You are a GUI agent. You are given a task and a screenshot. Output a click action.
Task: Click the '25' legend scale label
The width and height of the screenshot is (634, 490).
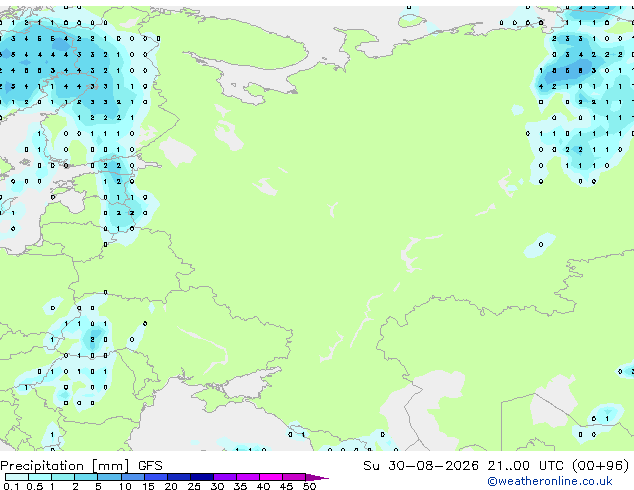coord(194,486)
